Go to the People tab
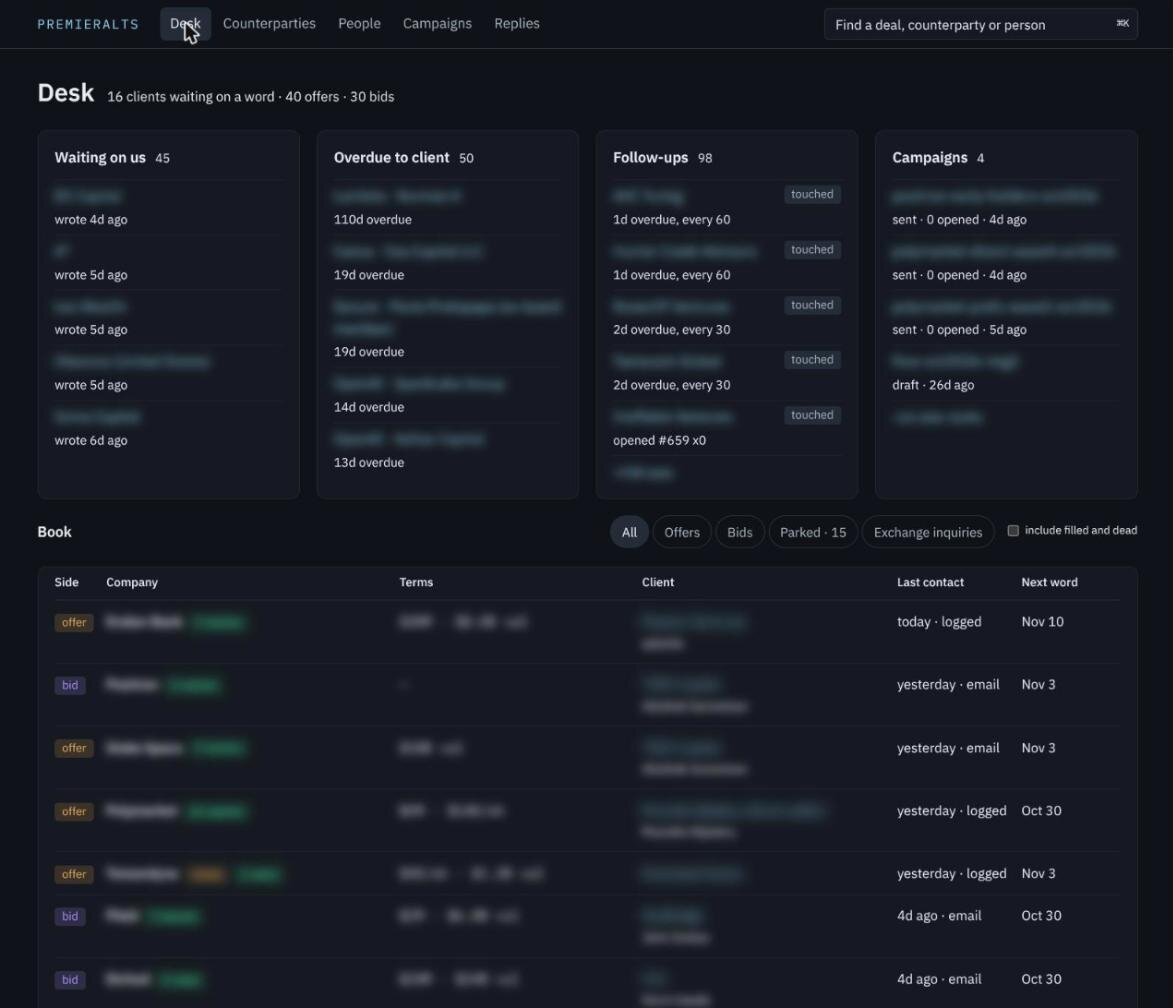The image size is (1173, 1008). [x=359, y=24]
